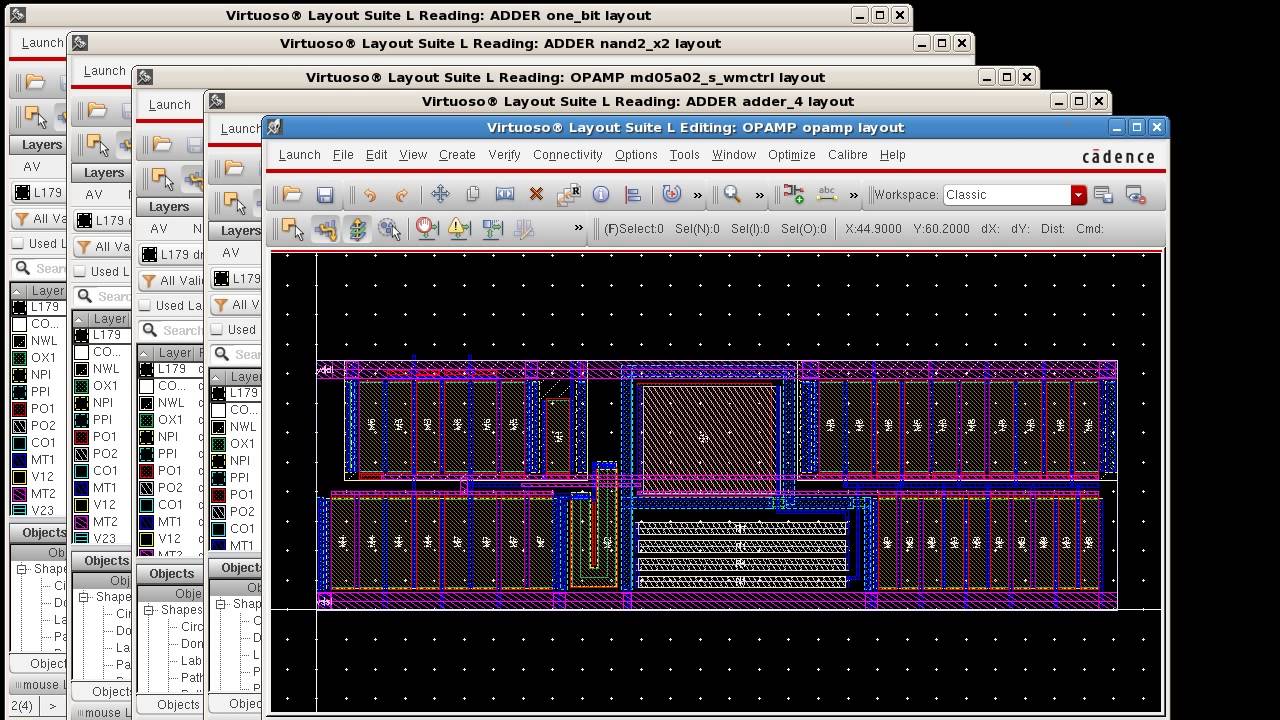The height and width of the screenshot is (720, 1280).
Task: Click the stacked layers icon in second toolbar row
Action: [357, 229]
